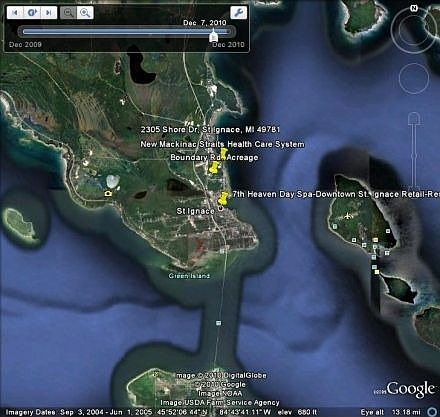Open time slider options wrench
Image resolution: width=440 pixels, height=417 pixels.
[239, 13]
